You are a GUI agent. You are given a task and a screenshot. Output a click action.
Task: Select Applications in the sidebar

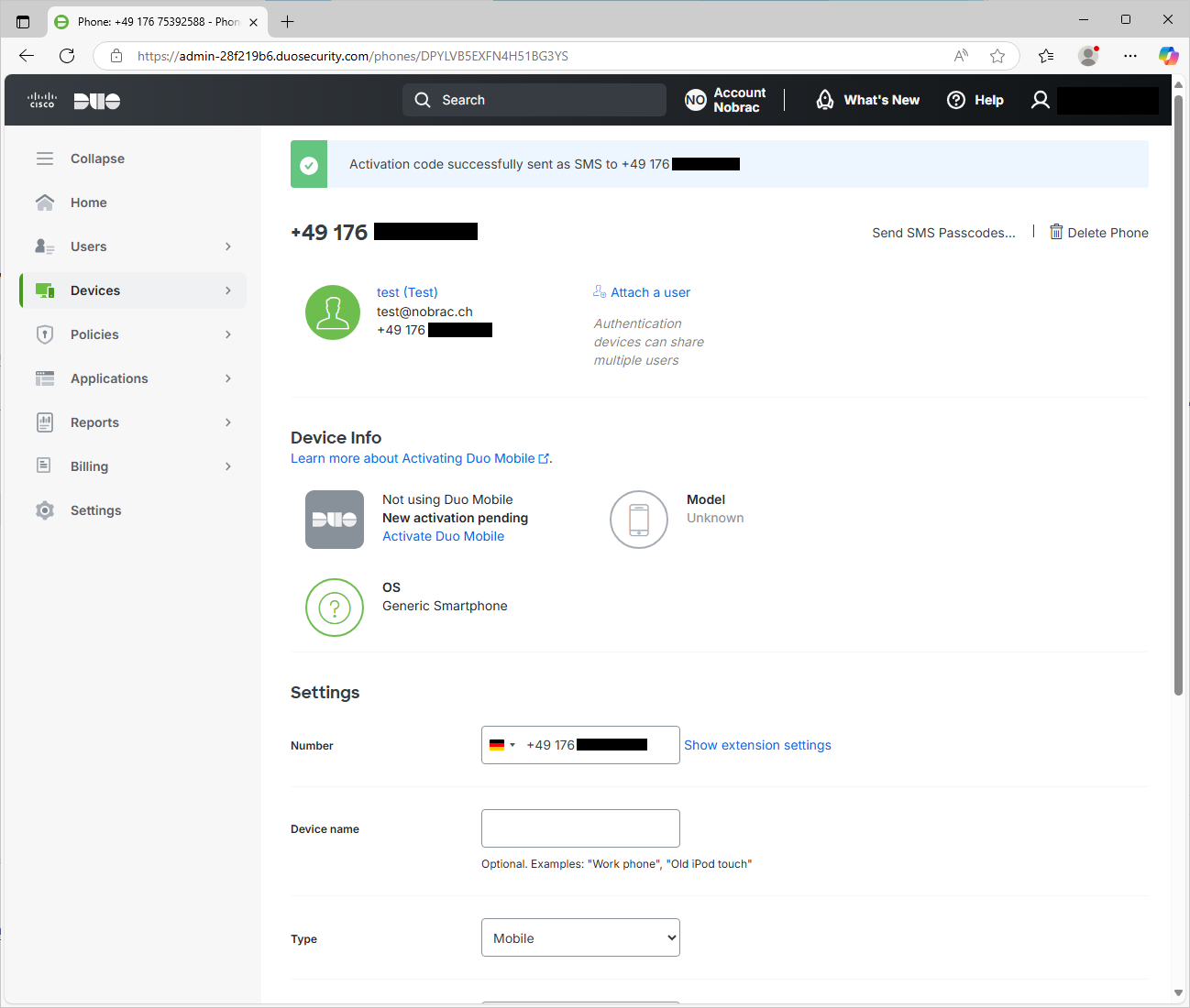109,378
